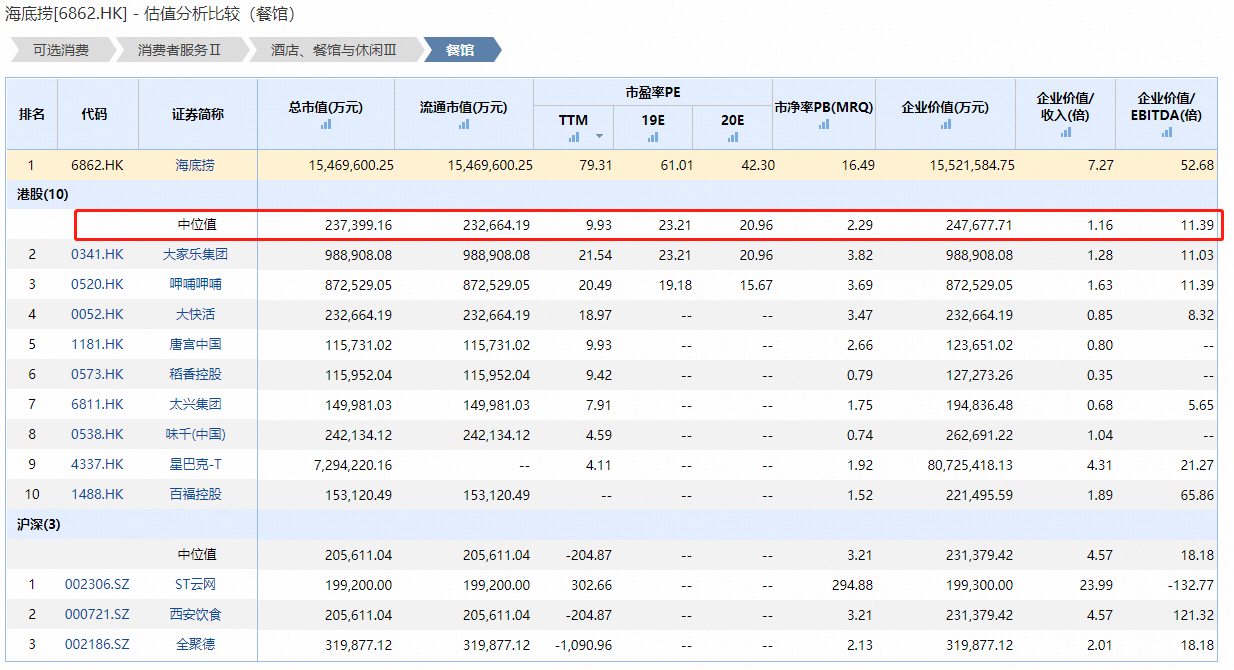
Task: Open ST云网 security link
Action: click(195, 584)
